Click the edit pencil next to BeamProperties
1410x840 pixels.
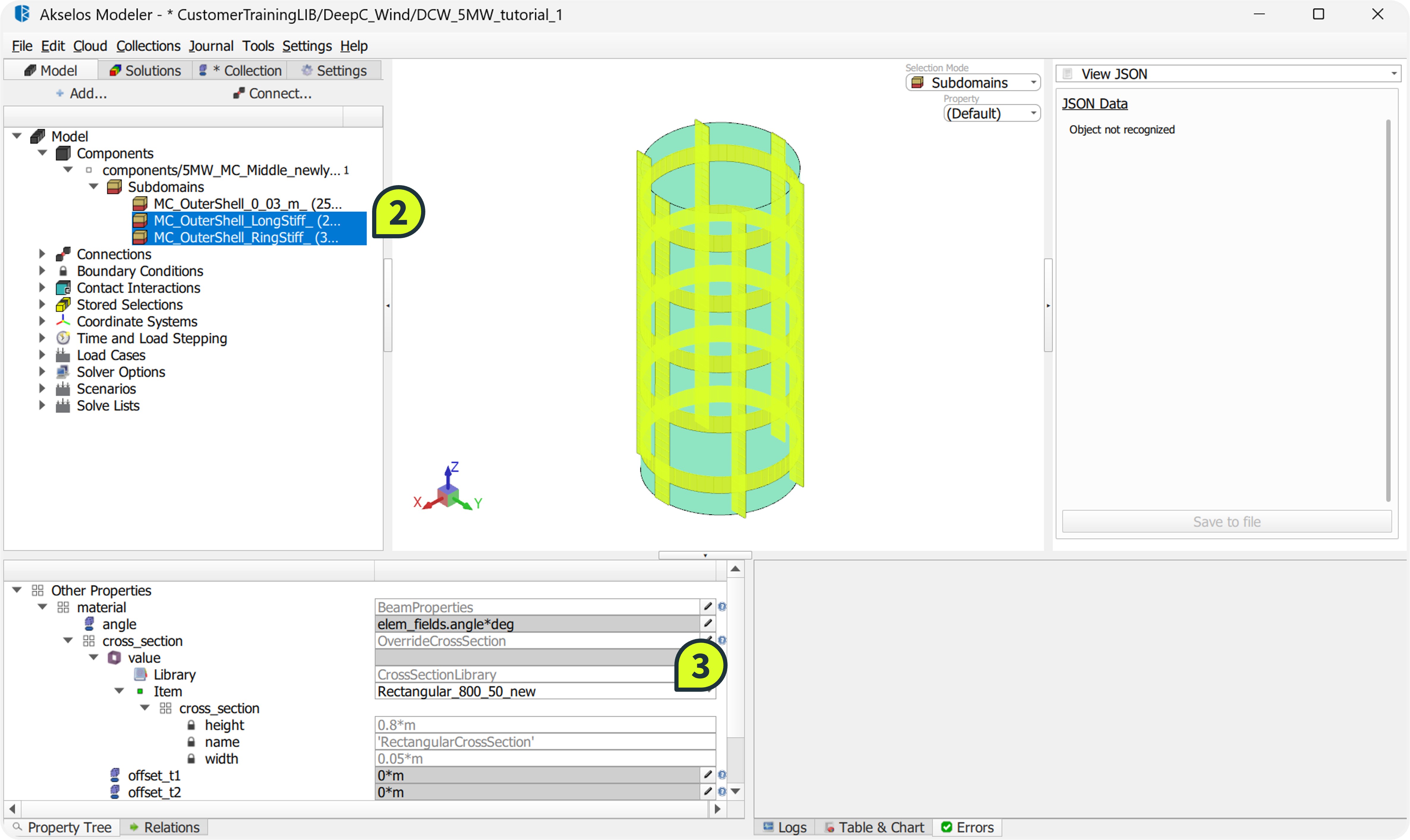tap(708, 607)
